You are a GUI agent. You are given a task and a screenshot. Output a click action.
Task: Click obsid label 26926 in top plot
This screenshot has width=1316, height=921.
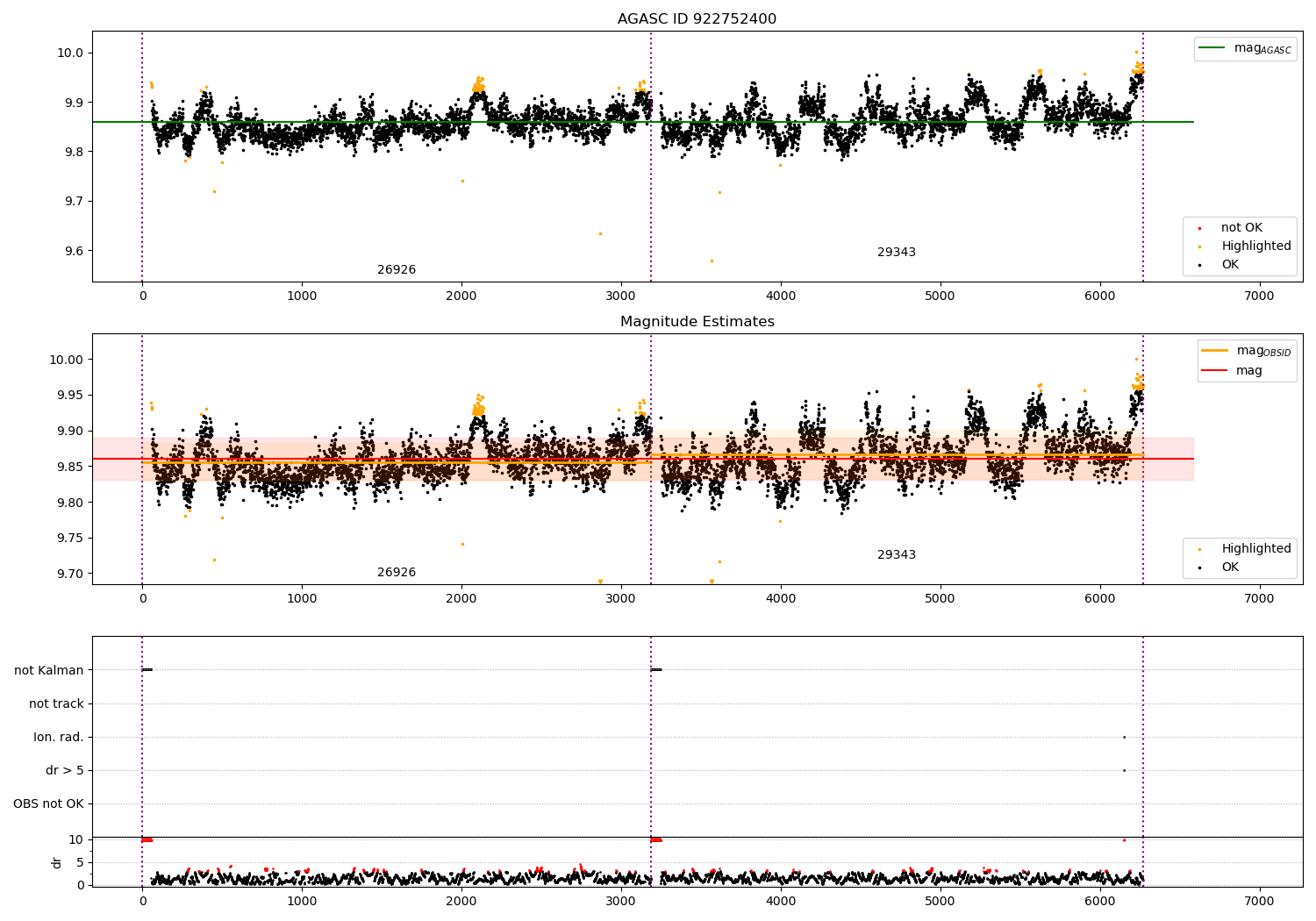point(397,270)
